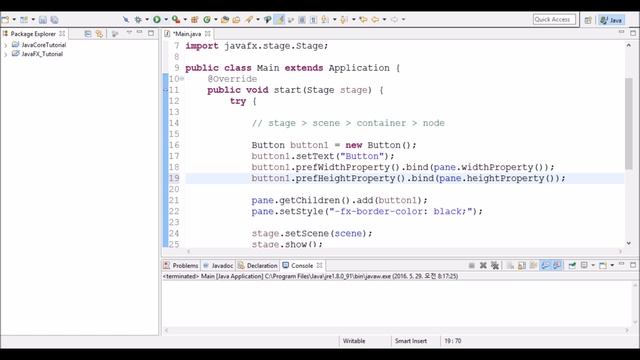Click the Open Console icon
The image size is (640, 360).
(x=603, y=266)
